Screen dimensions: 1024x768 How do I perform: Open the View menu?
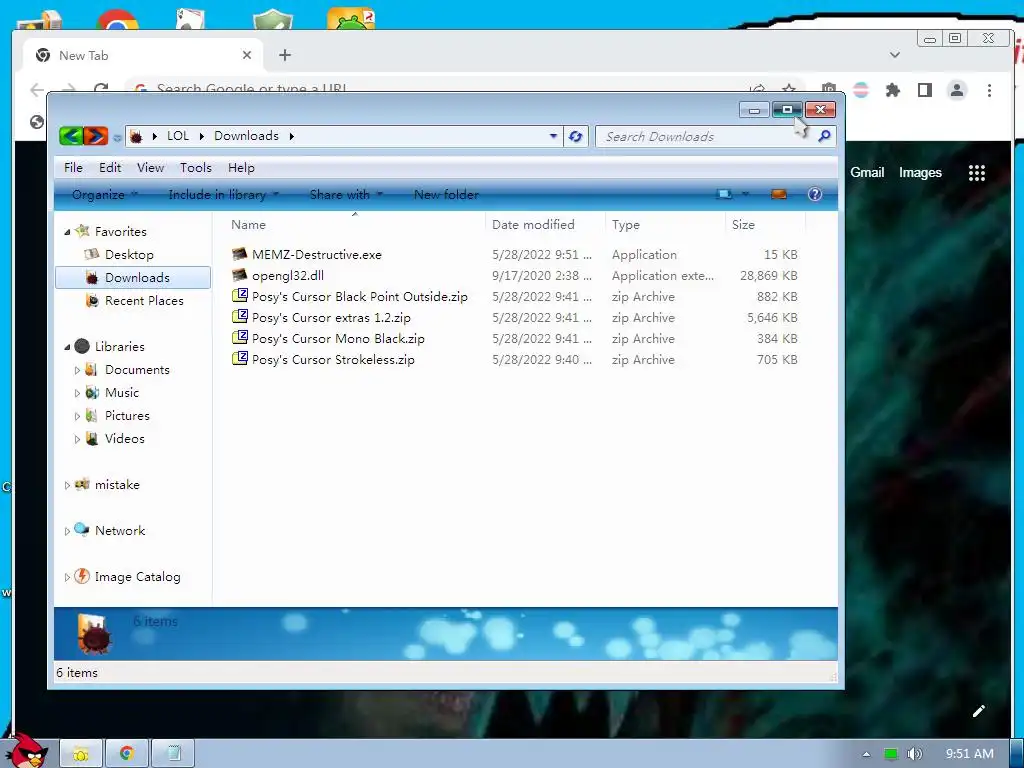(150, 168)
